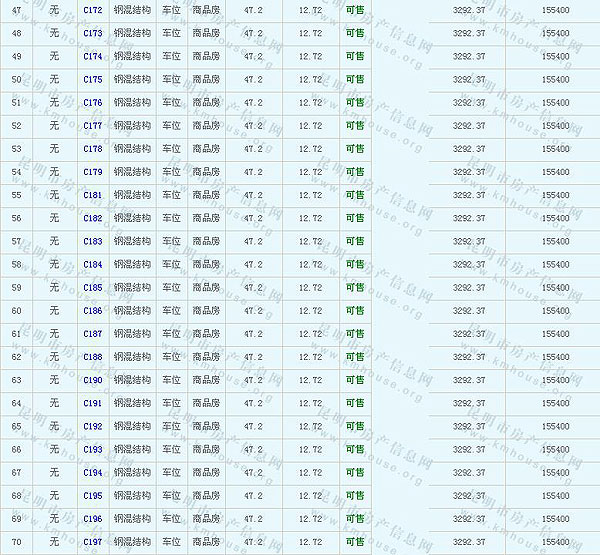Click the 可售 status in row 60
600x555 pixels.
point(354,311)
